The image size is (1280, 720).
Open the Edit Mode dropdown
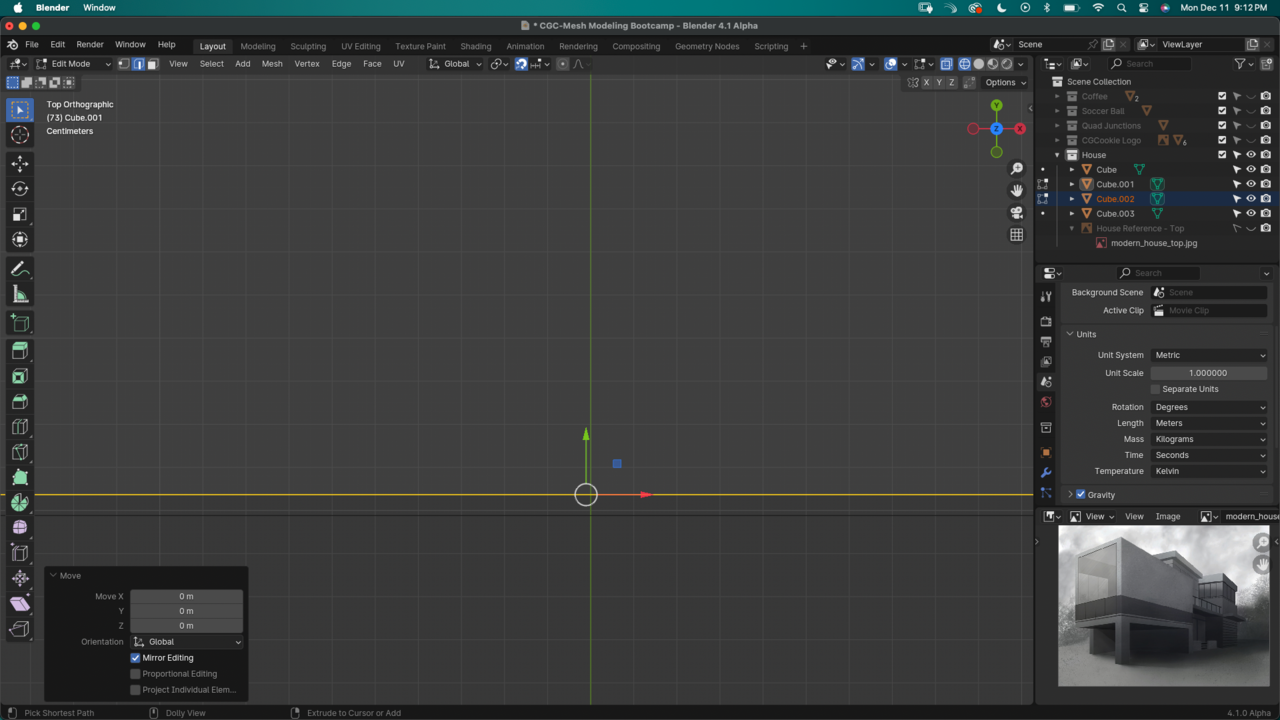click(75, 64)
